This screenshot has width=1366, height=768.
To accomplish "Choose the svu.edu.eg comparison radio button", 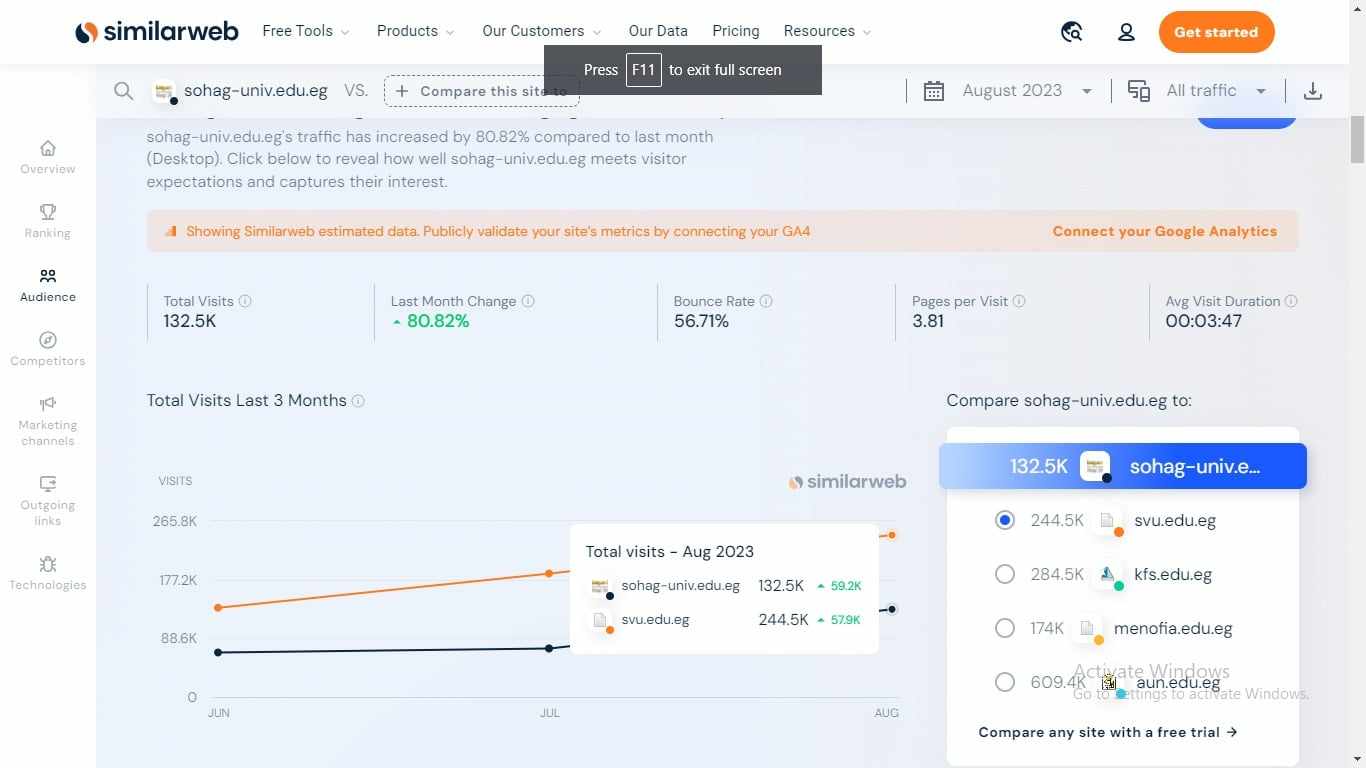I will tap(1005, 520).
